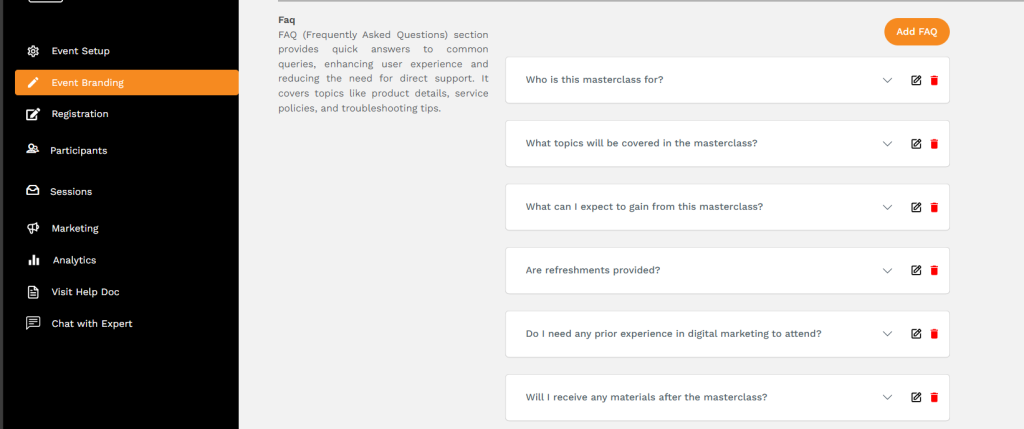Edit the 'Who is this masterclass for?' FAQ

(x=916, y=80)
